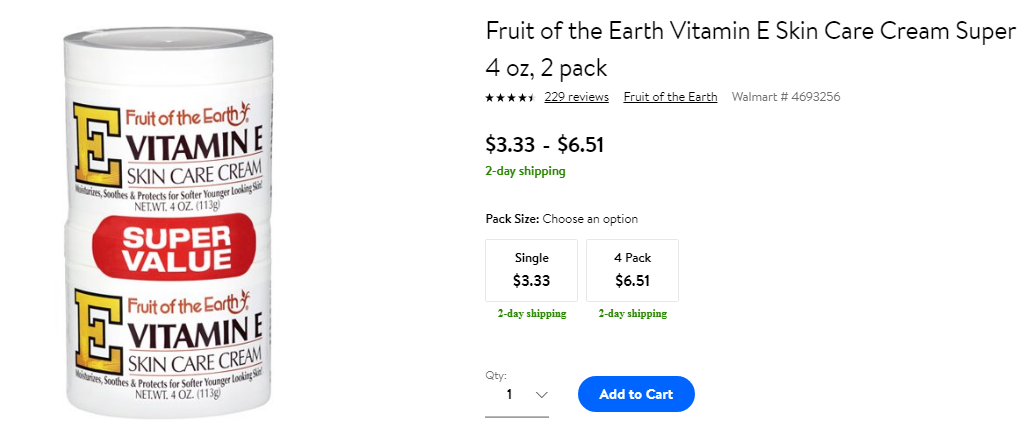Image resolution: width=1020 pixels, height=439 pixels.
Task: Click the red Super Value badge on image
Action: (x=174, y=247)
